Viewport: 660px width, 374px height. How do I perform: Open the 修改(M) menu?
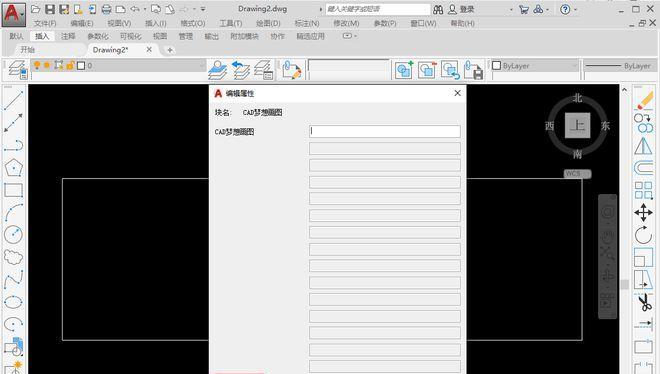click(x=346, y=23)
